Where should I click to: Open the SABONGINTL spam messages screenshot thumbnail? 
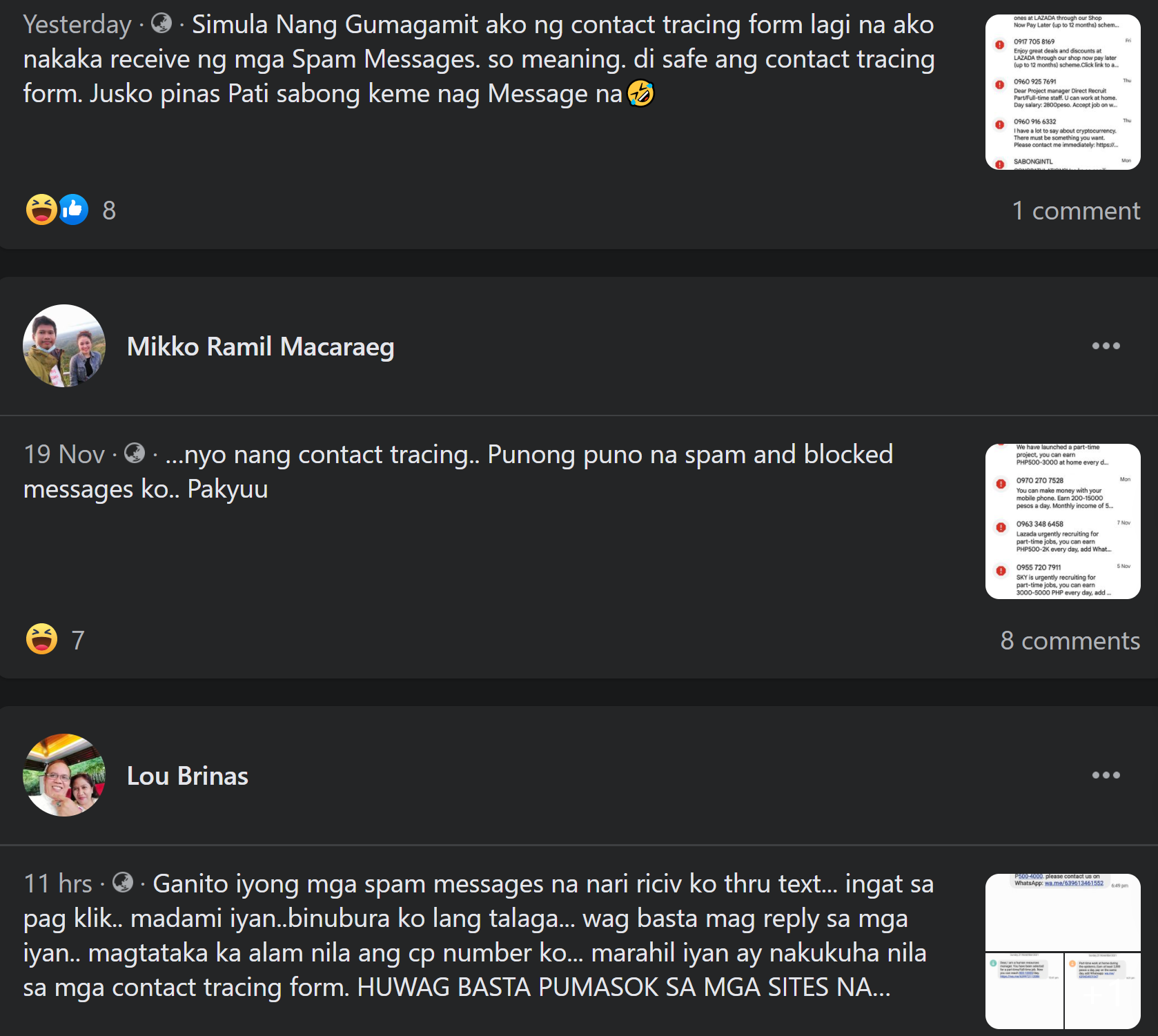(1063, 92)
